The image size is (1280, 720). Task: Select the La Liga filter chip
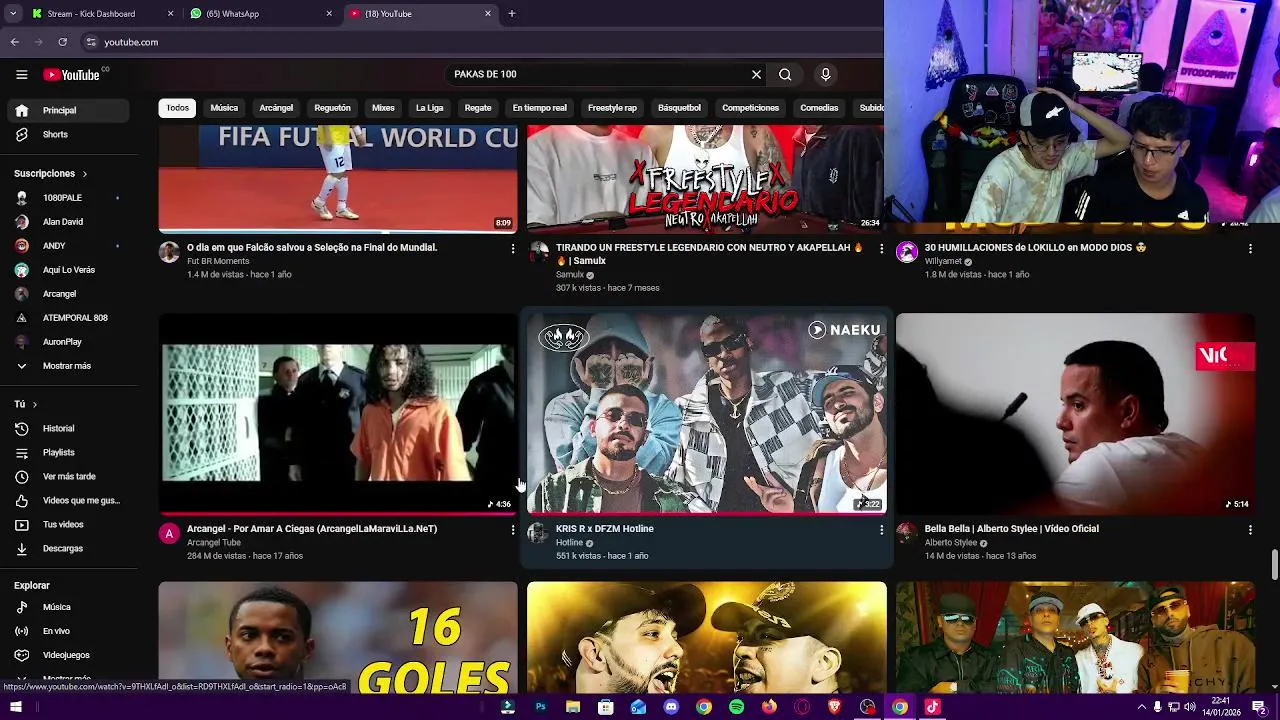pyautogui.click(x=429, y=108)
